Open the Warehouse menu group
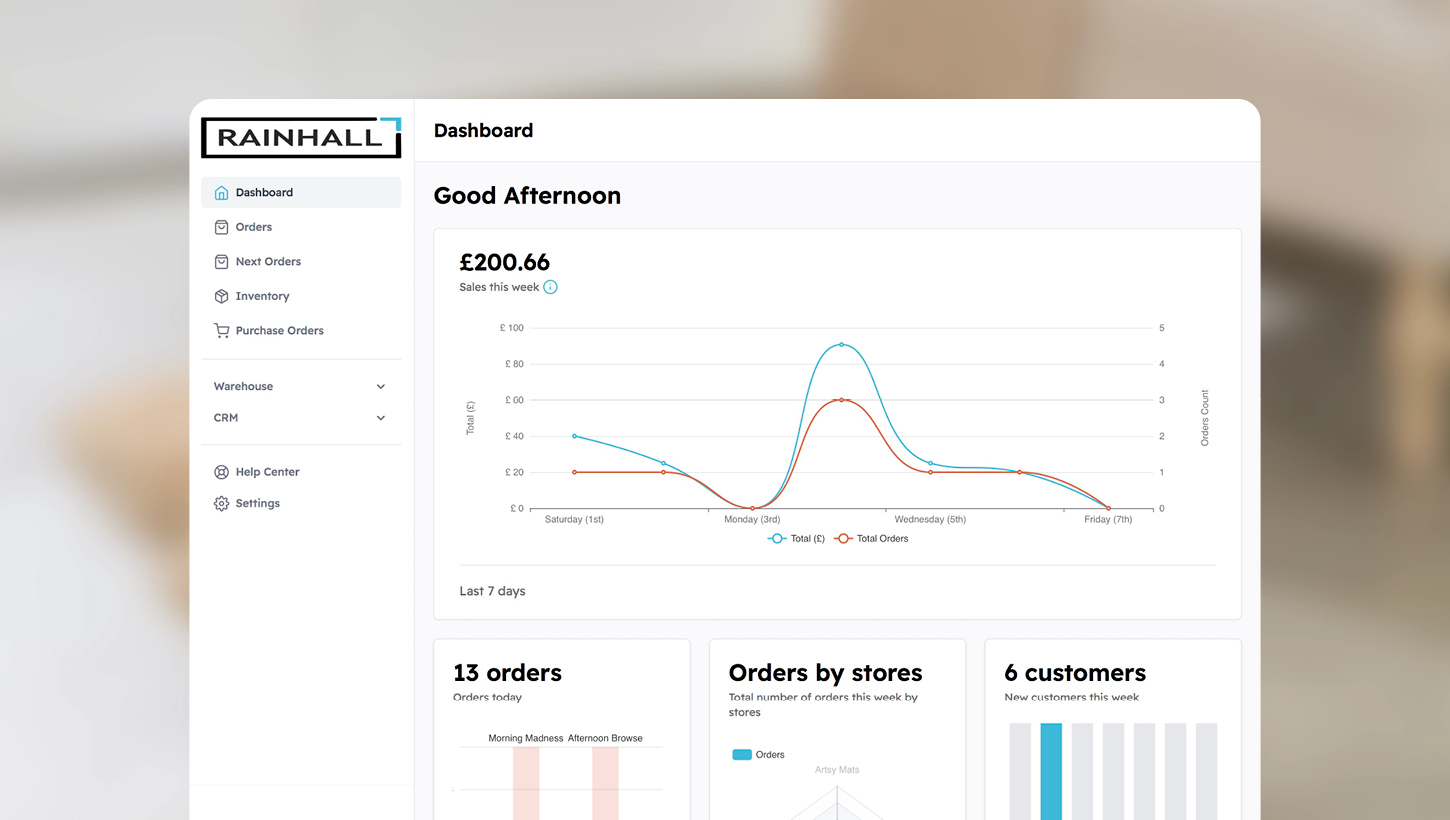The image size is (1450, 820). pyautogui.click(x=243, y=387)
